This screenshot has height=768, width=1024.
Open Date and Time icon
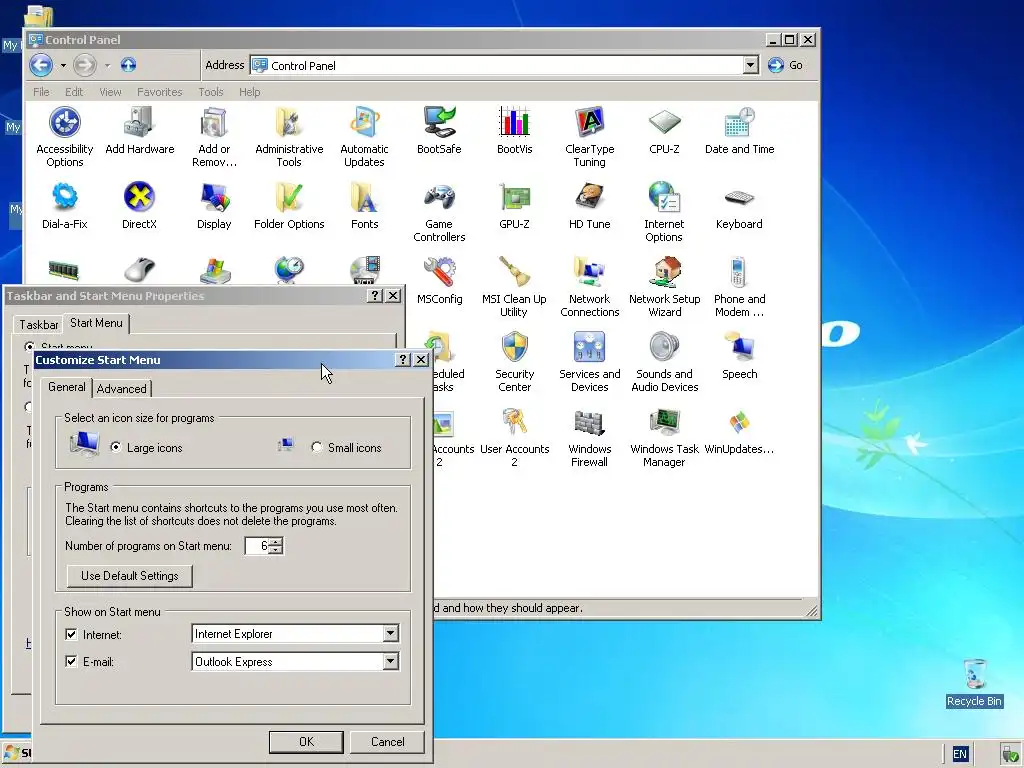point(739,130)
